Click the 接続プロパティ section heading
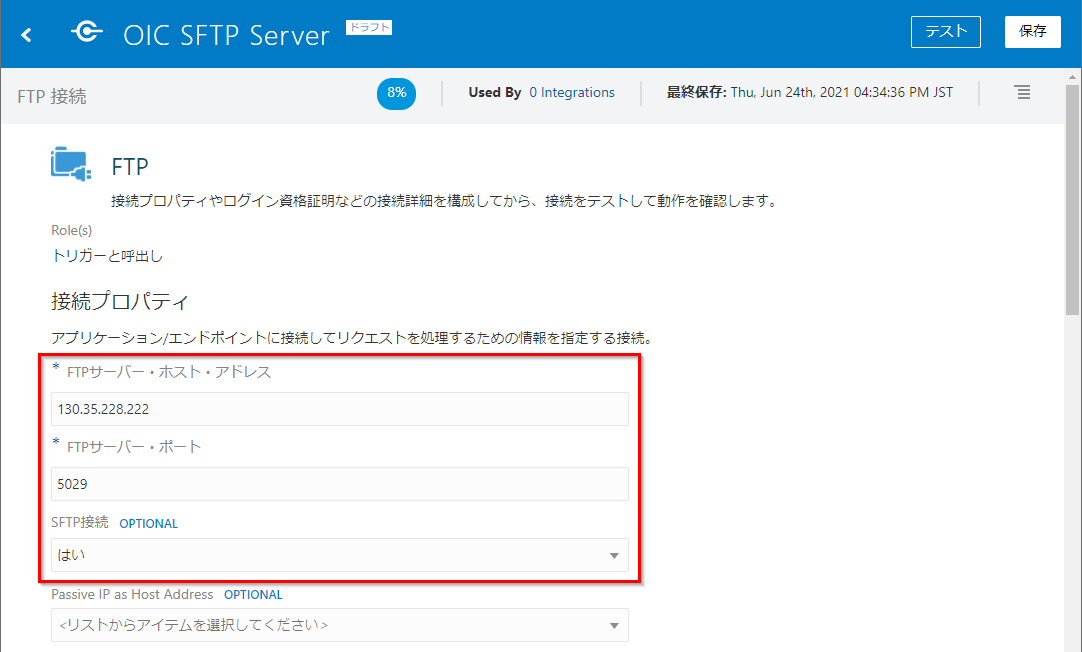The width and height of the screenshot is (1082, 652). click(x=120, y=301)
